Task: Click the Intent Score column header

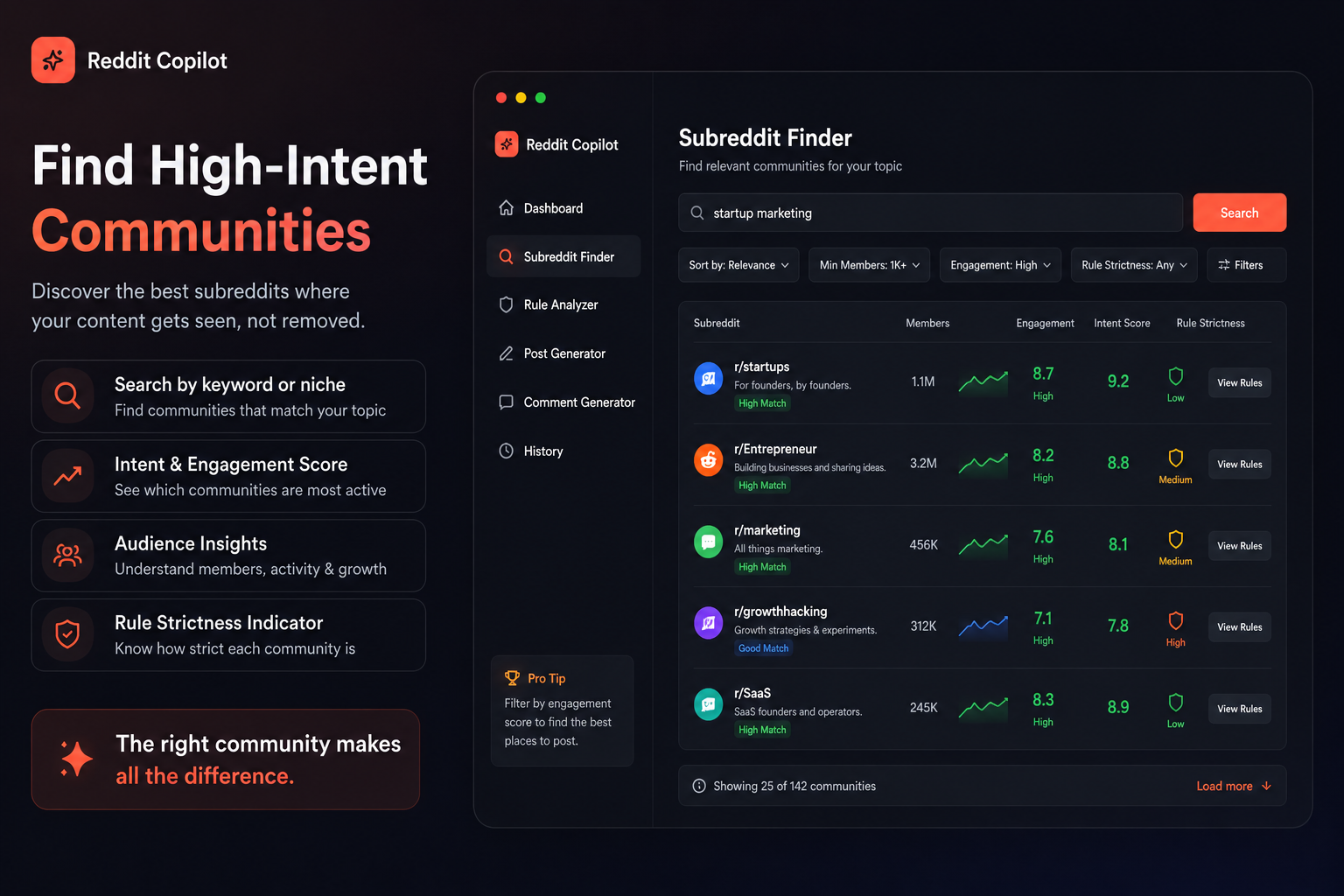Action: [x=1122, y=323]
